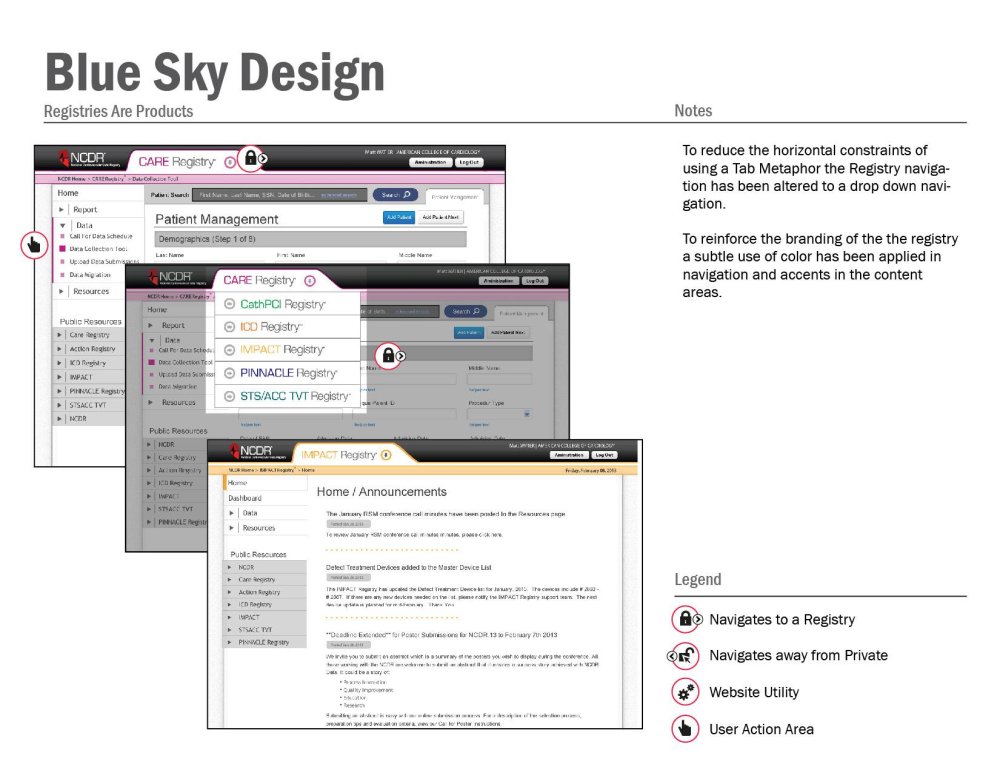The image size is (1000, 773).
Task: Select Call For Data Schedule in Patient Management window
Action: pyautogui.click(x=100, y=236)
